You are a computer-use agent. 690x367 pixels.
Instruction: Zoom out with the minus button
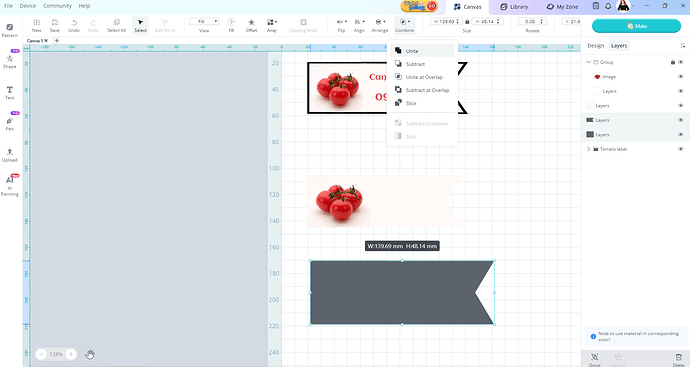pos(41,354)
